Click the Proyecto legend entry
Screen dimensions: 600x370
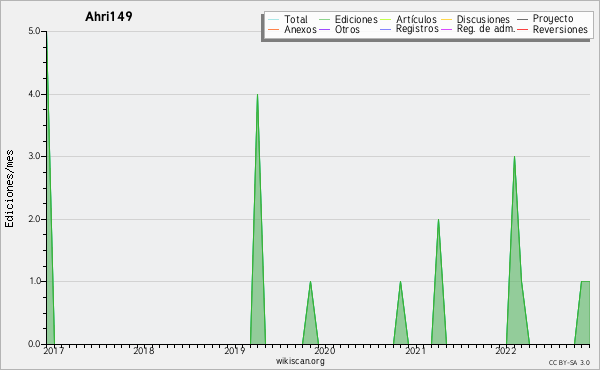(545, 19)
